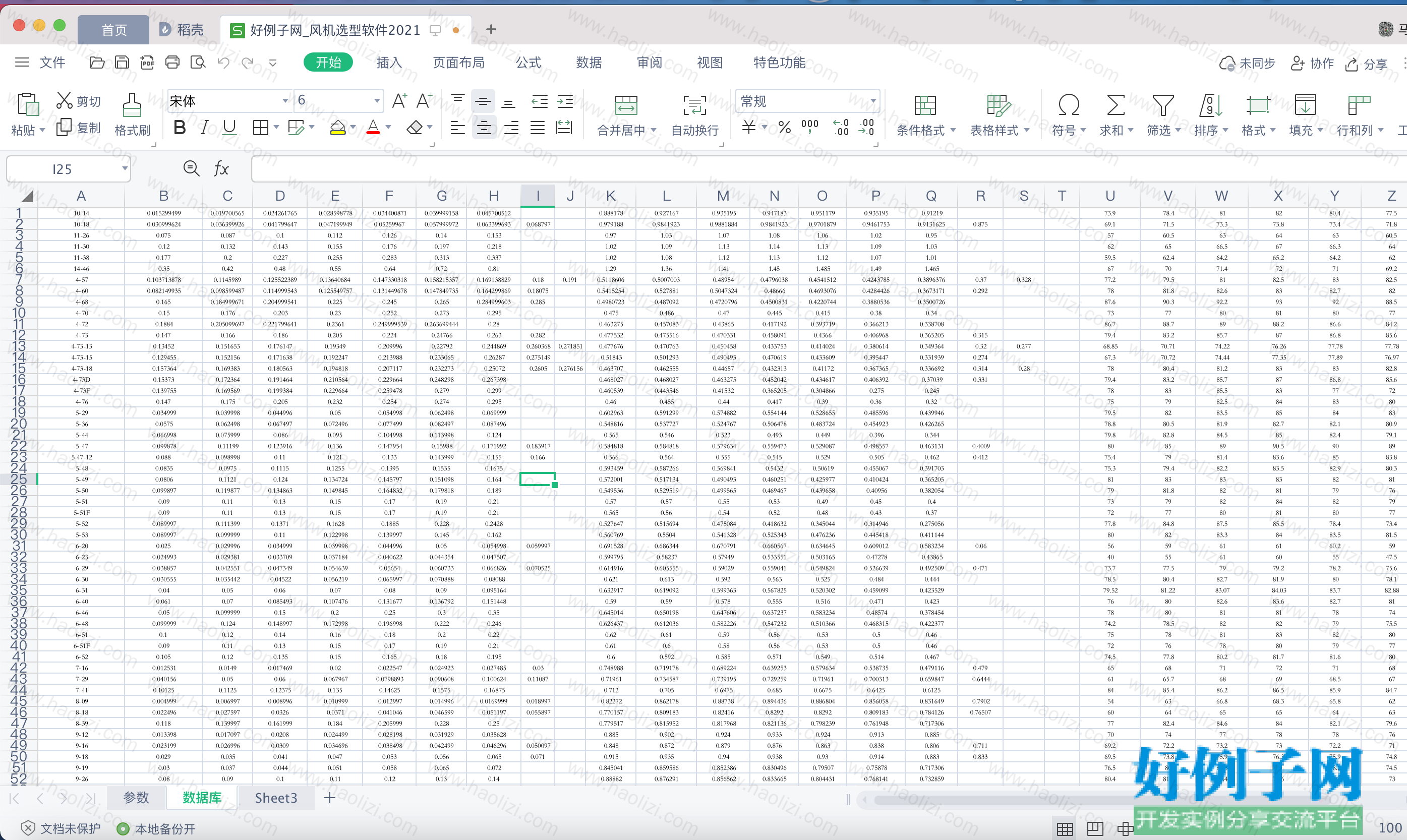Image resolution: width=1407 pixels, height=840 pixels.
Task: Toggle middle vertical alignment
Action: click(x=483, y=101)
